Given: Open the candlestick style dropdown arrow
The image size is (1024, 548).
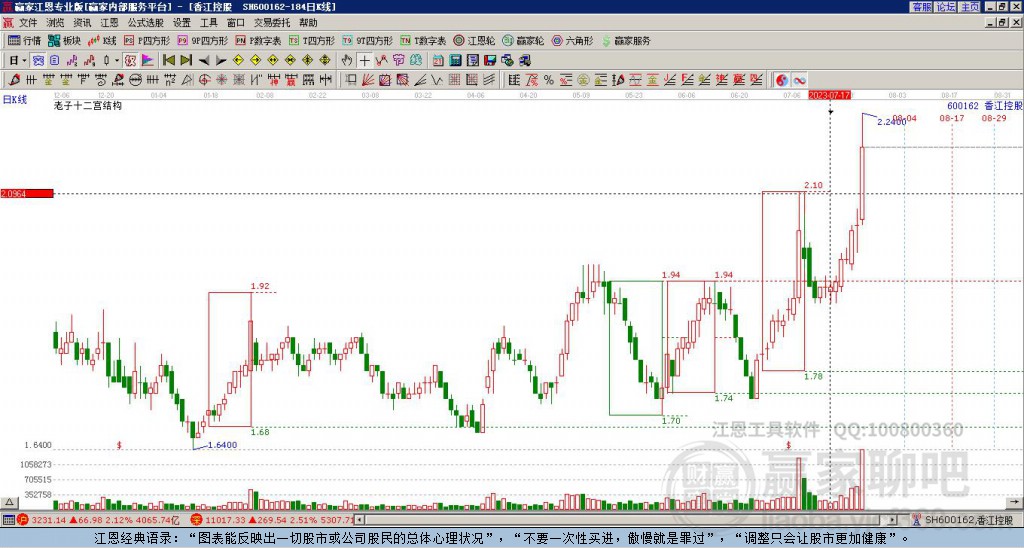Looking at the screenshot, I should 117,61.
